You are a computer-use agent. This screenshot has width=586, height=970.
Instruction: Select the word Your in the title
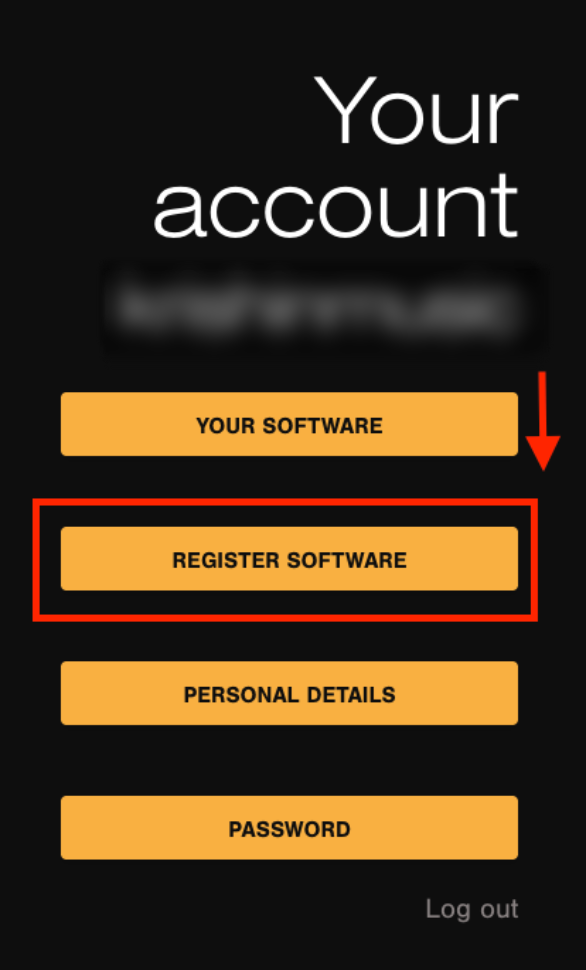[x=416, y=110]
